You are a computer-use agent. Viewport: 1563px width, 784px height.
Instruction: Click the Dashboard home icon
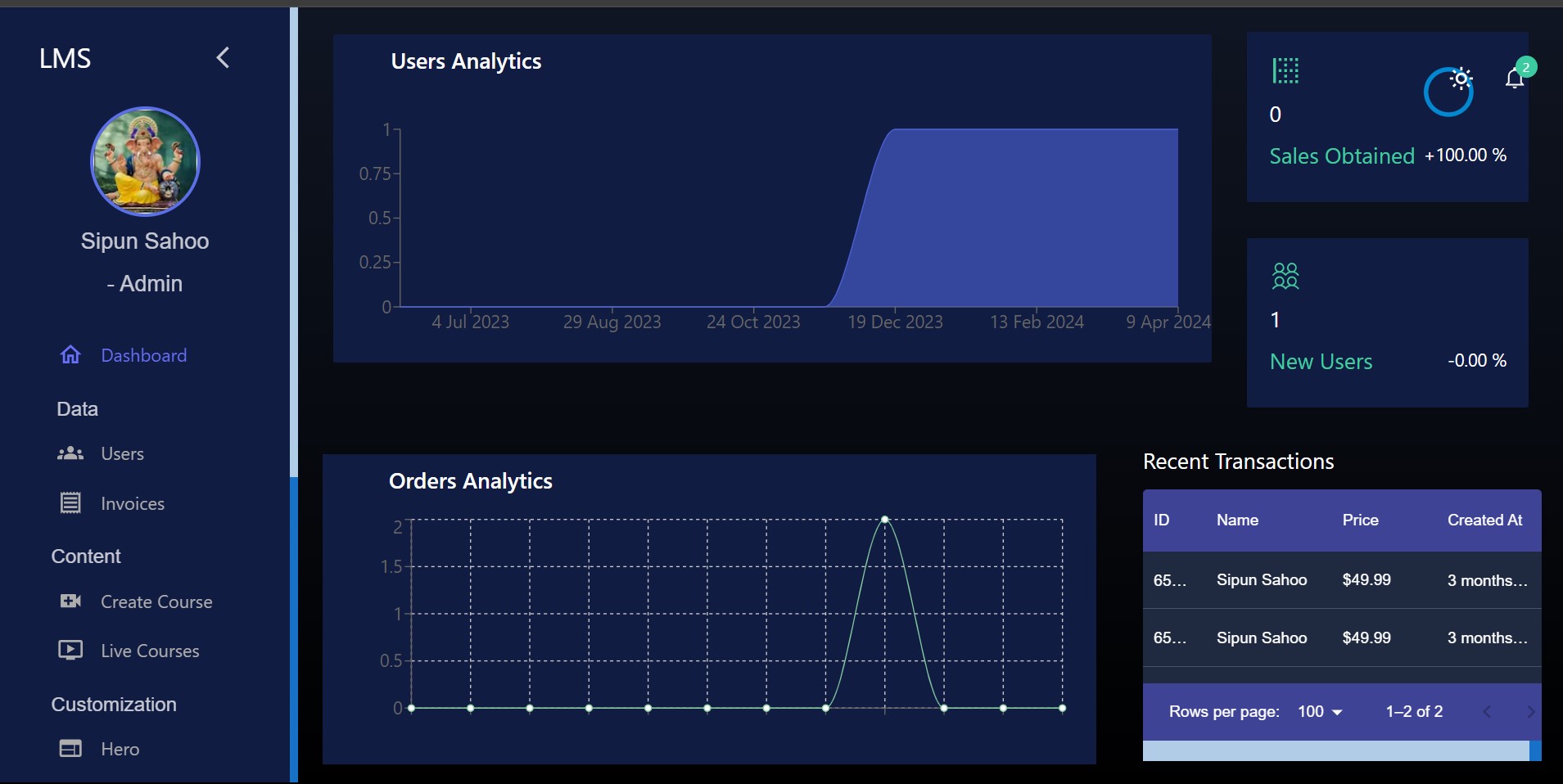[x=70, y=354]
